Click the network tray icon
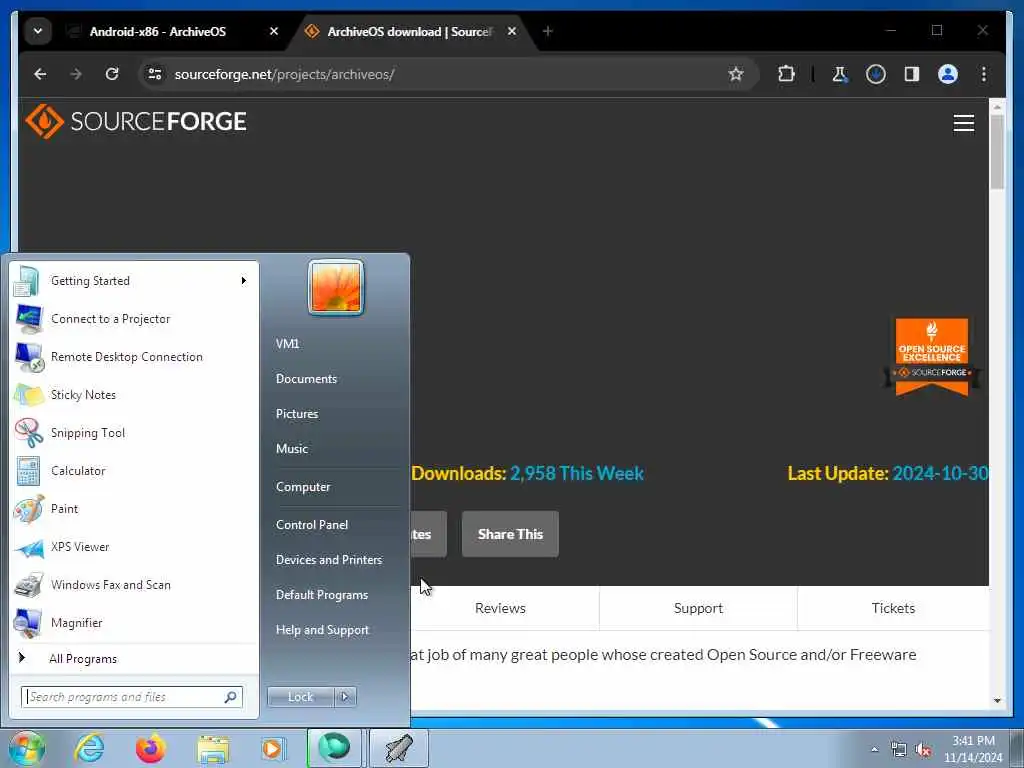The image size is (1024, 768). [899, 750]
